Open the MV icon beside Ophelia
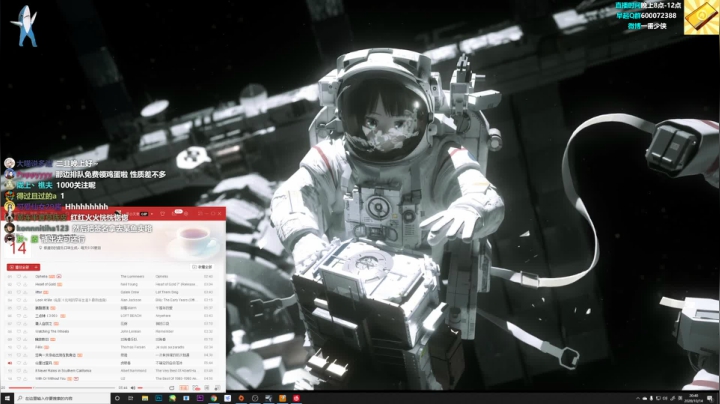This screenshot has height=404, width=720. (x=59, y=276)
